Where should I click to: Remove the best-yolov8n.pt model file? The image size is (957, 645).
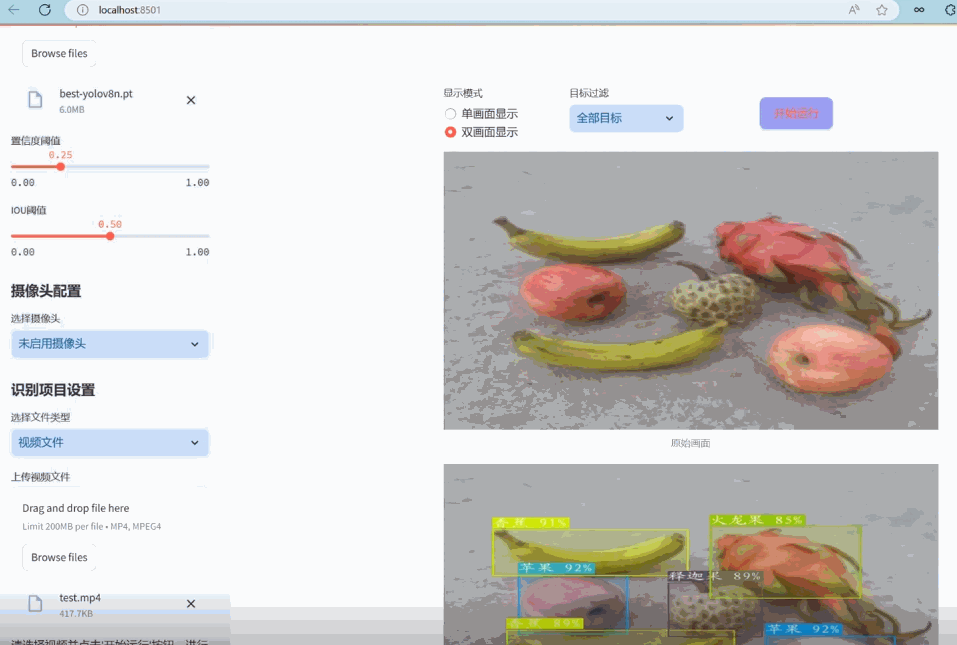191,100
